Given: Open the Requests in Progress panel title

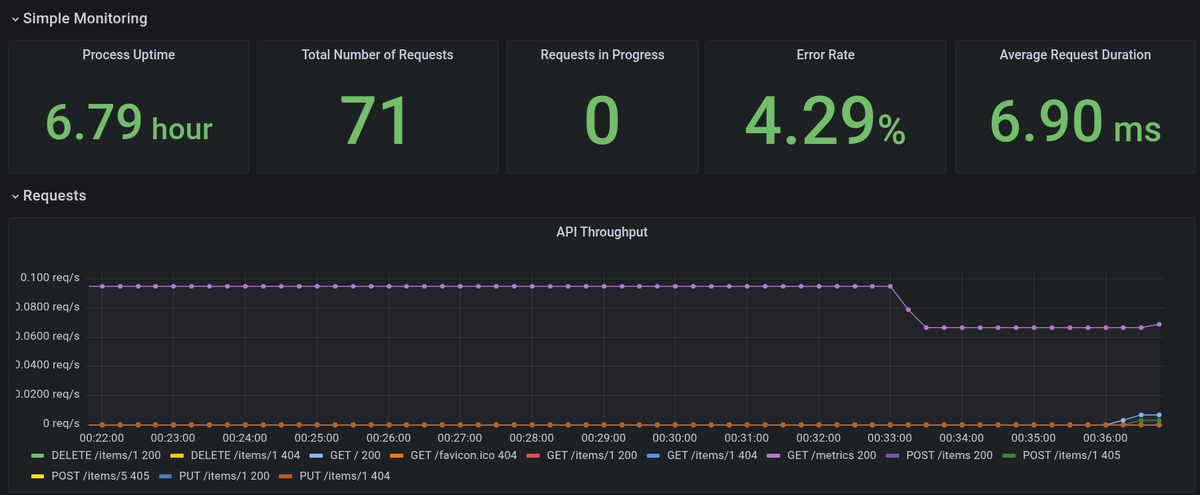Looking at the screenshot, I should (x=602, y=55).
